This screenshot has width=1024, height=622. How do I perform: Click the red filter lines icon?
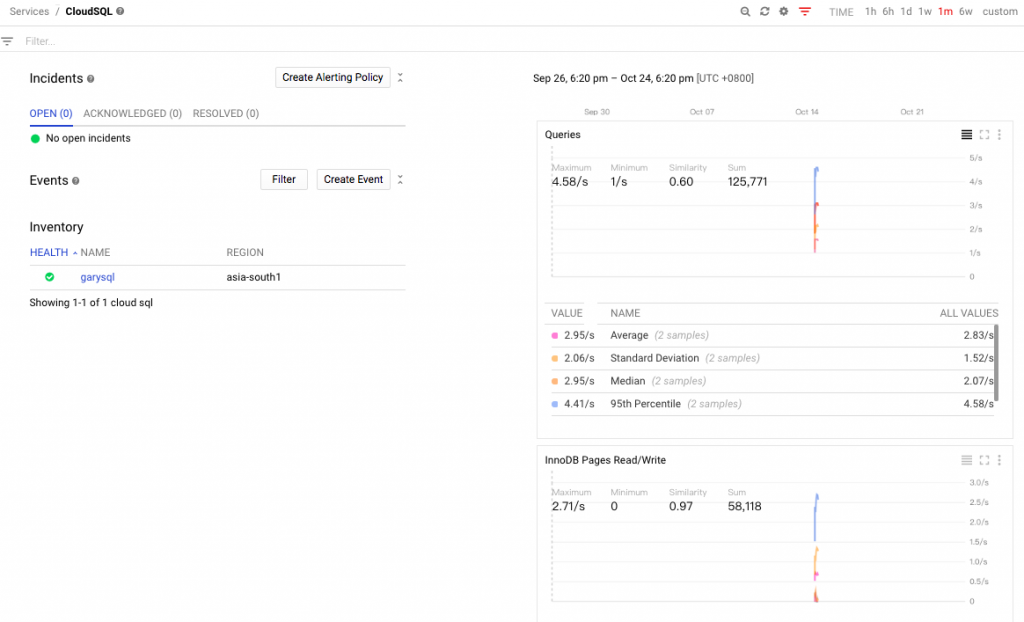click(x=805, y=12)
